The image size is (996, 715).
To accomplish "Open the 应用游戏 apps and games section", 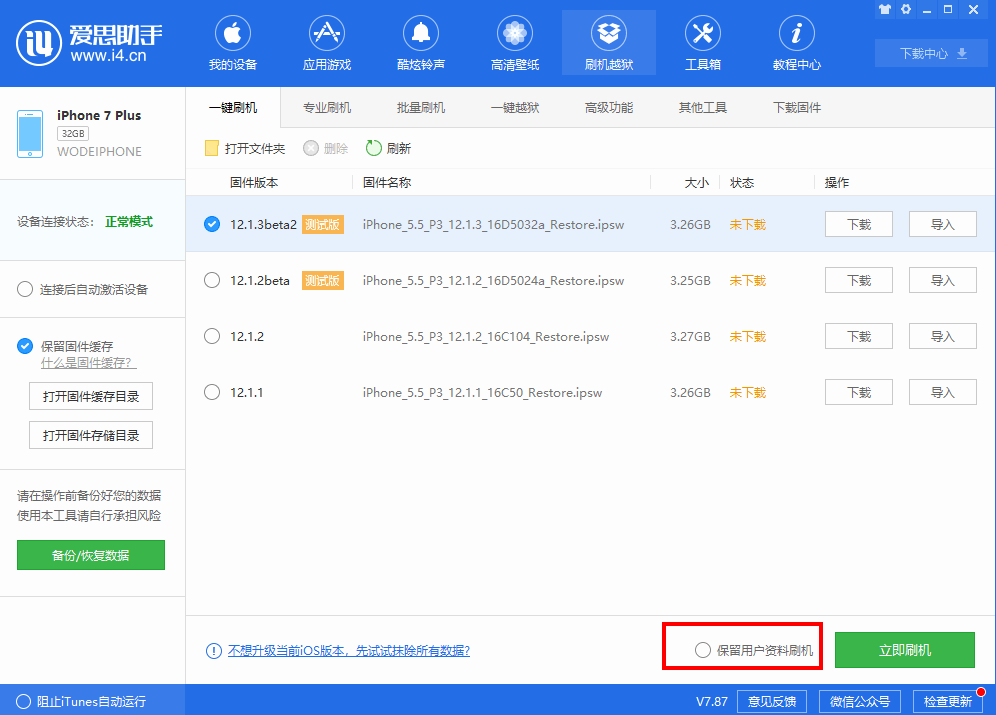I will [x=326, y=42].
